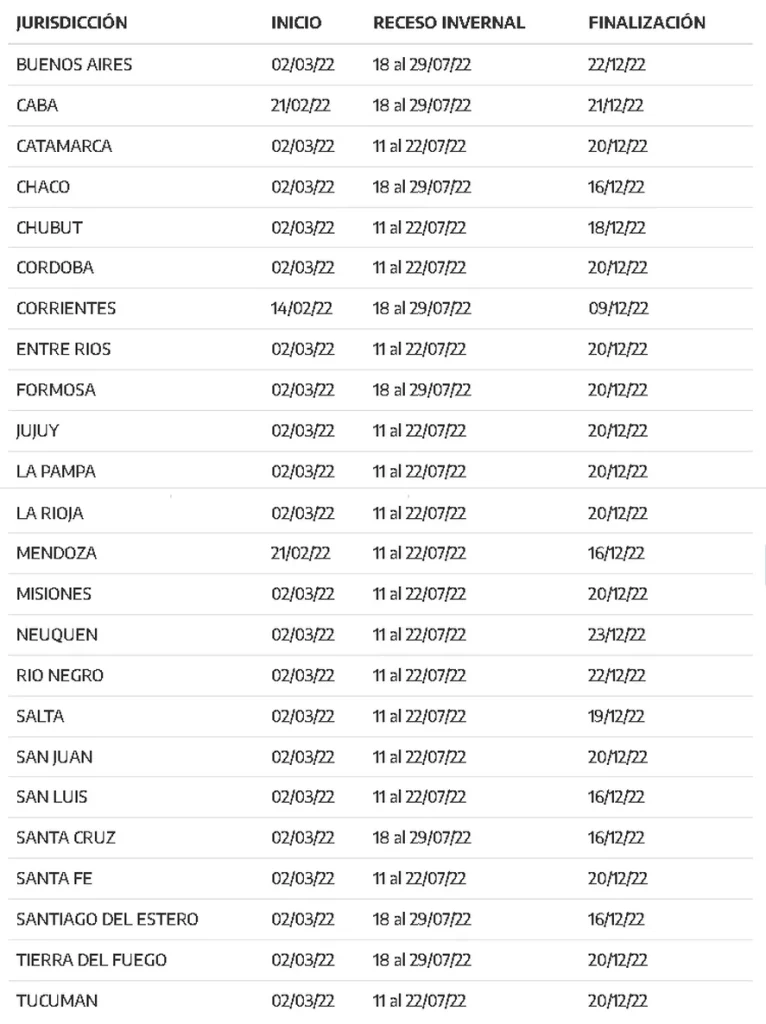
Task: Click Chubut end date 18/12/22
Action: pos(617,228)
